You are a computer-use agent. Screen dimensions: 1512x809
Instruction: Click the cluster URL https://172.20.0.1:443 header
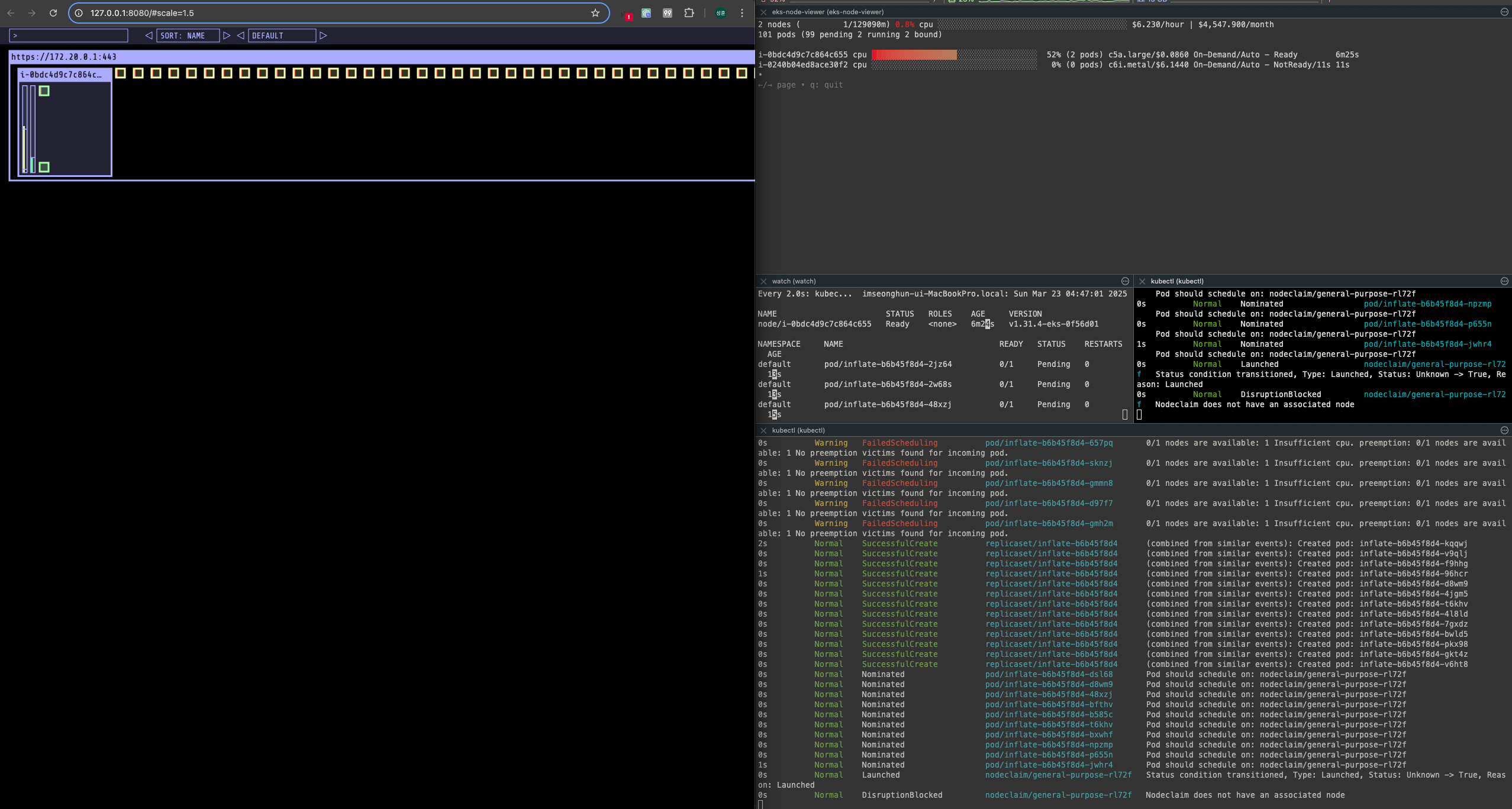(x=64, y=57)
